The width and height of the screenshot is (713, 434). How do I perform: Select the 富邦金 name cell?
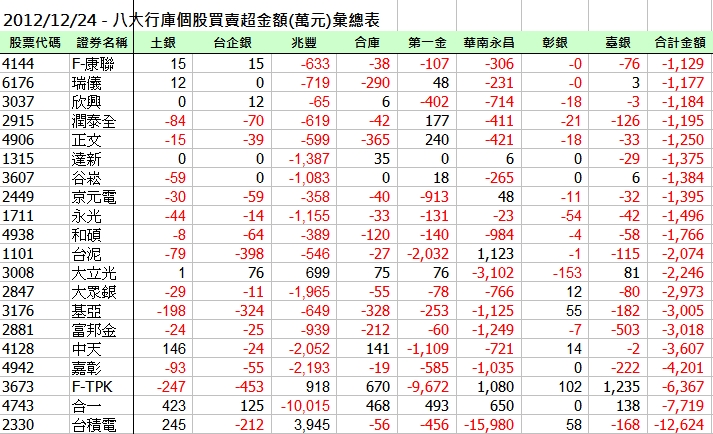coord(94,330)
